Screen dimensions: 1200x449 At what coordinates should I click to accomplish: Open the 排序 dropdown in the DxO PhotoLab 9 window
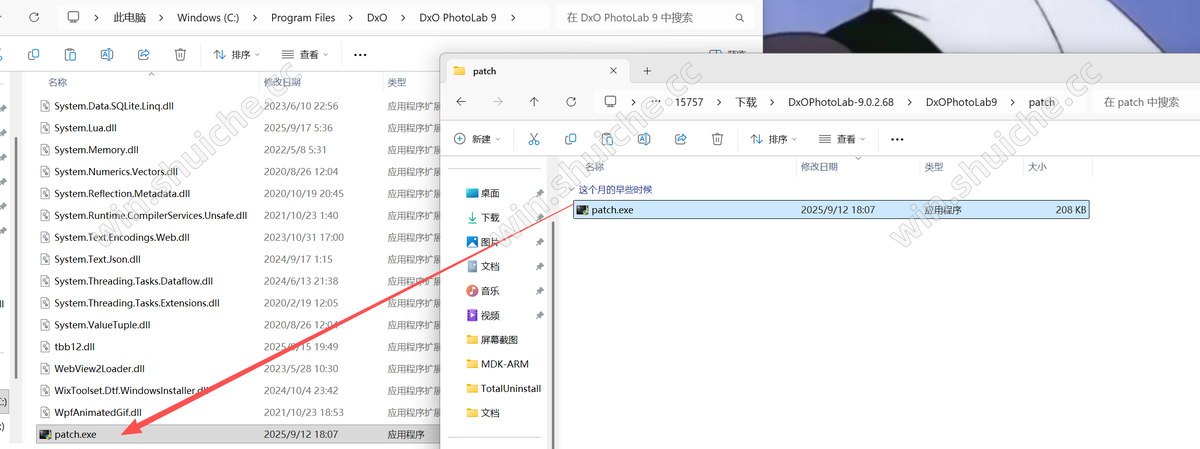(x=236, y=55)
